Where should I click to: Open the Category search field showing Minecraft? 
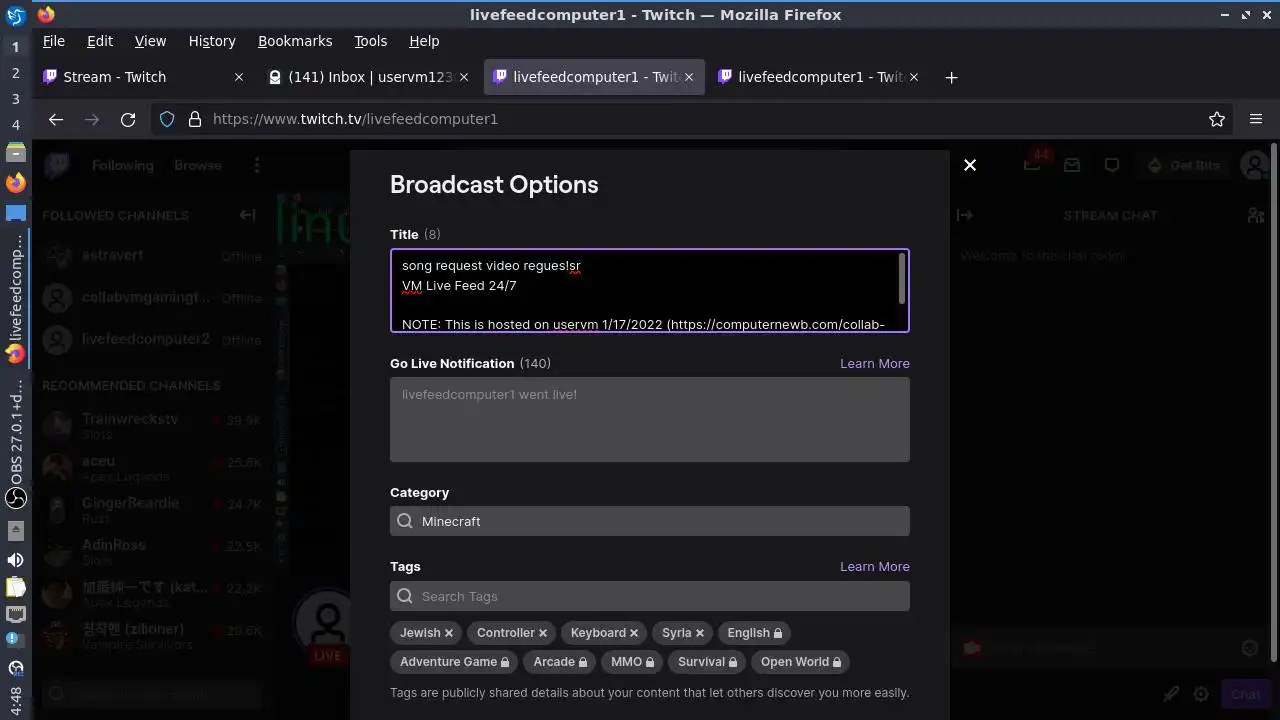click(x=650, y=521)
